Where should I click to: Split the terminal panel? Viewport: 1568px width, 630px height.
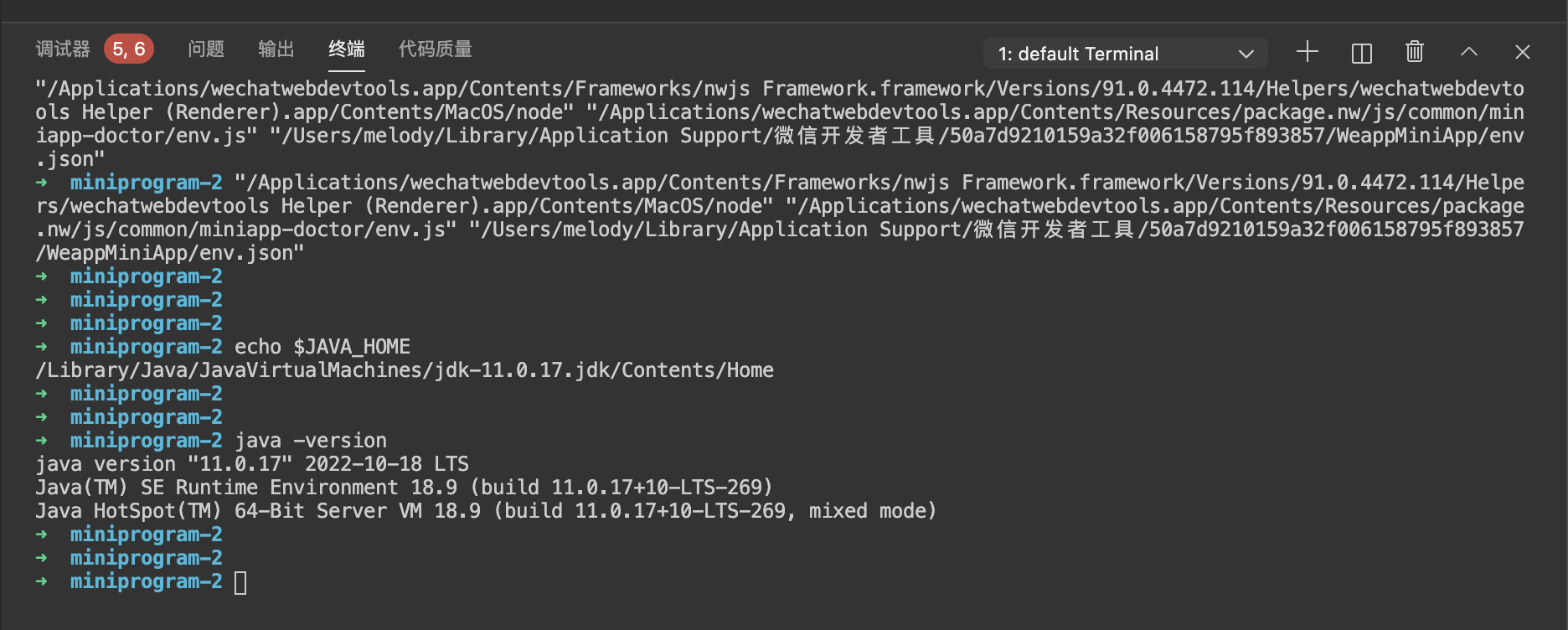(1362, 53)
